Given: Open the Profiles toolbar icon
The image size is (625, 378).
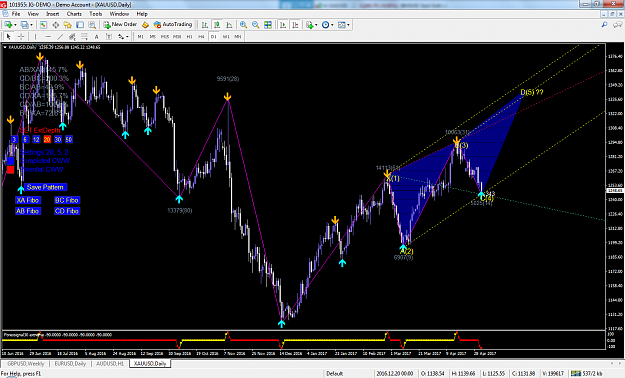Looking at the screenshot, I should coord(24,25).
